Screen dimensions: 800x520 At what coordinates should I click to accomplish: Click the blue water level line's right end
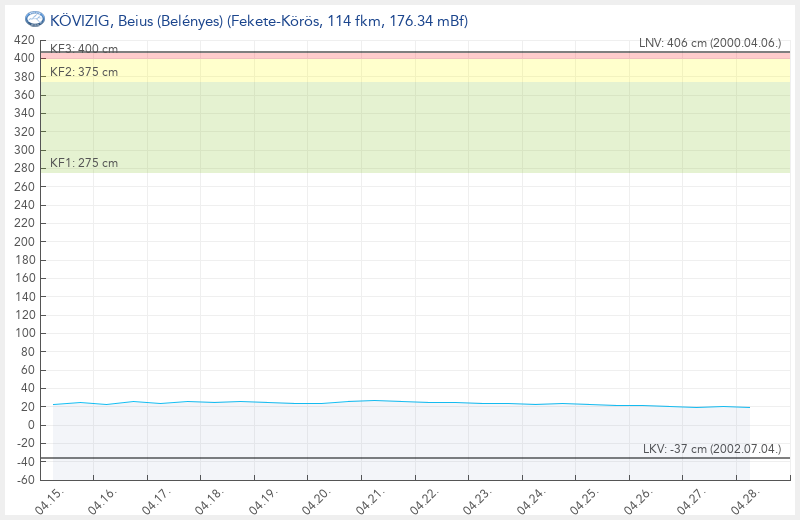coord(748,407)
